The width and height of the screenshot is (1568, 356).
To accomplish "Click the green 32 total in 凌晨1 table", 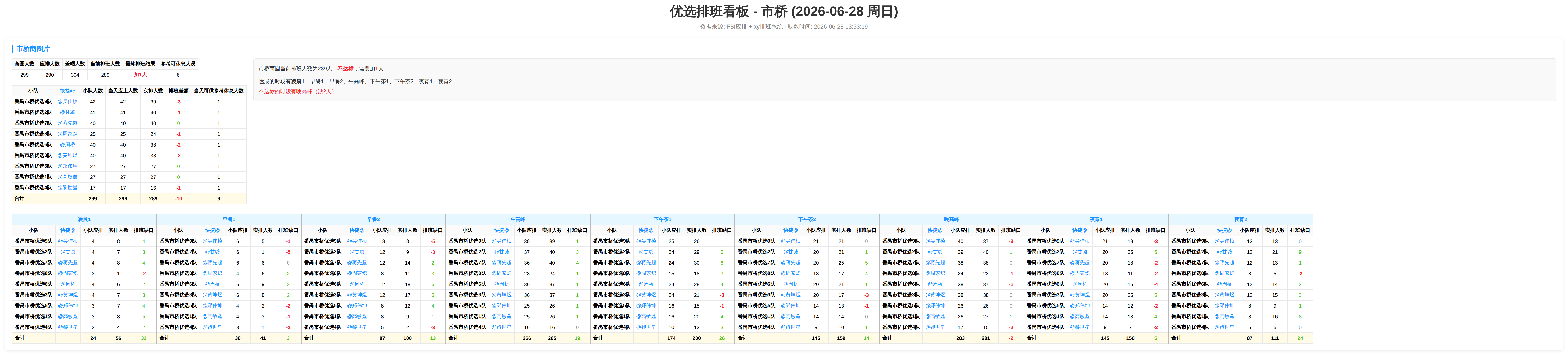I will point(144,338).
